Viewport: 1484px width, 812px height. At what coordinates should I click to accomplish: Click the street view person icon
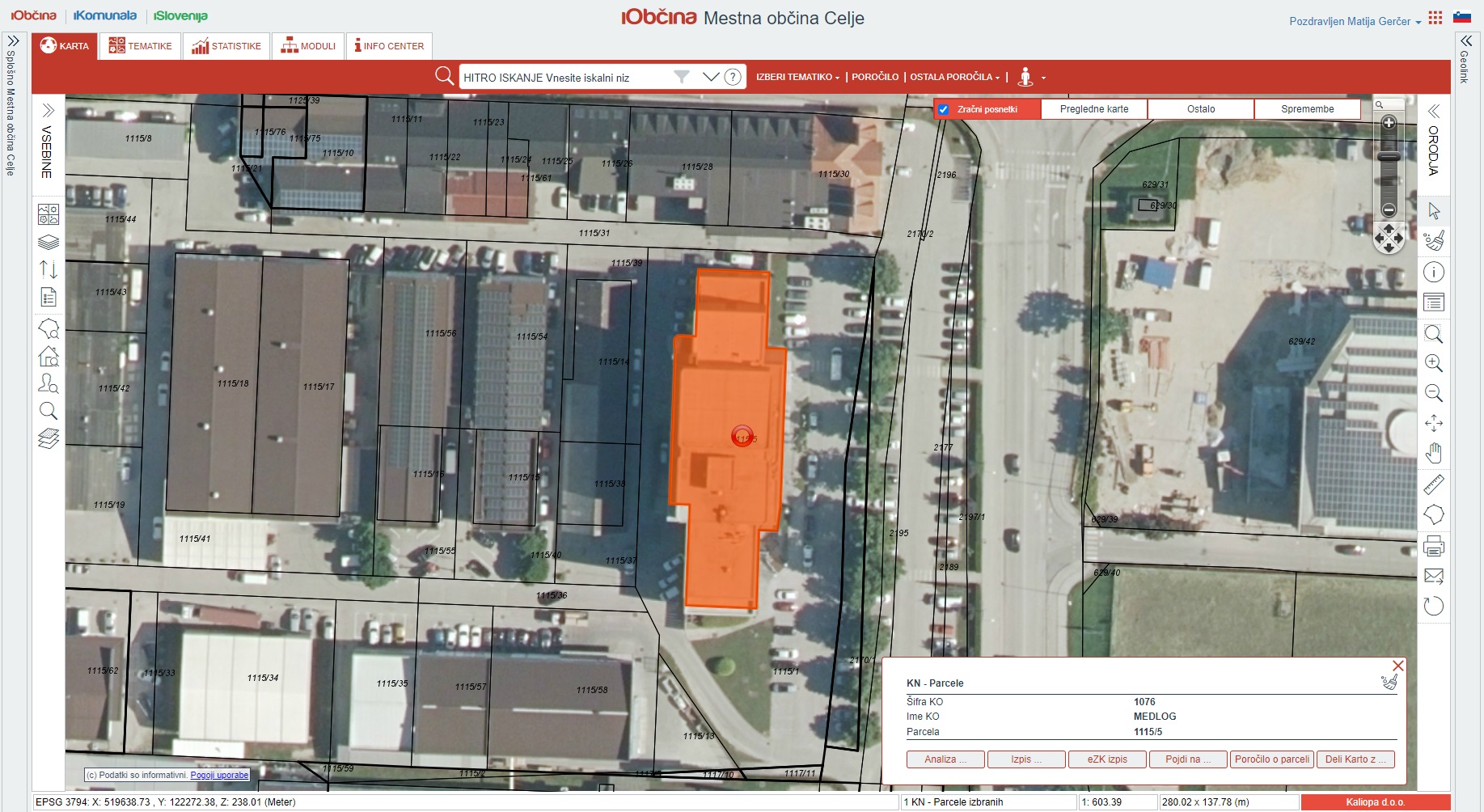pos(1025,78)
